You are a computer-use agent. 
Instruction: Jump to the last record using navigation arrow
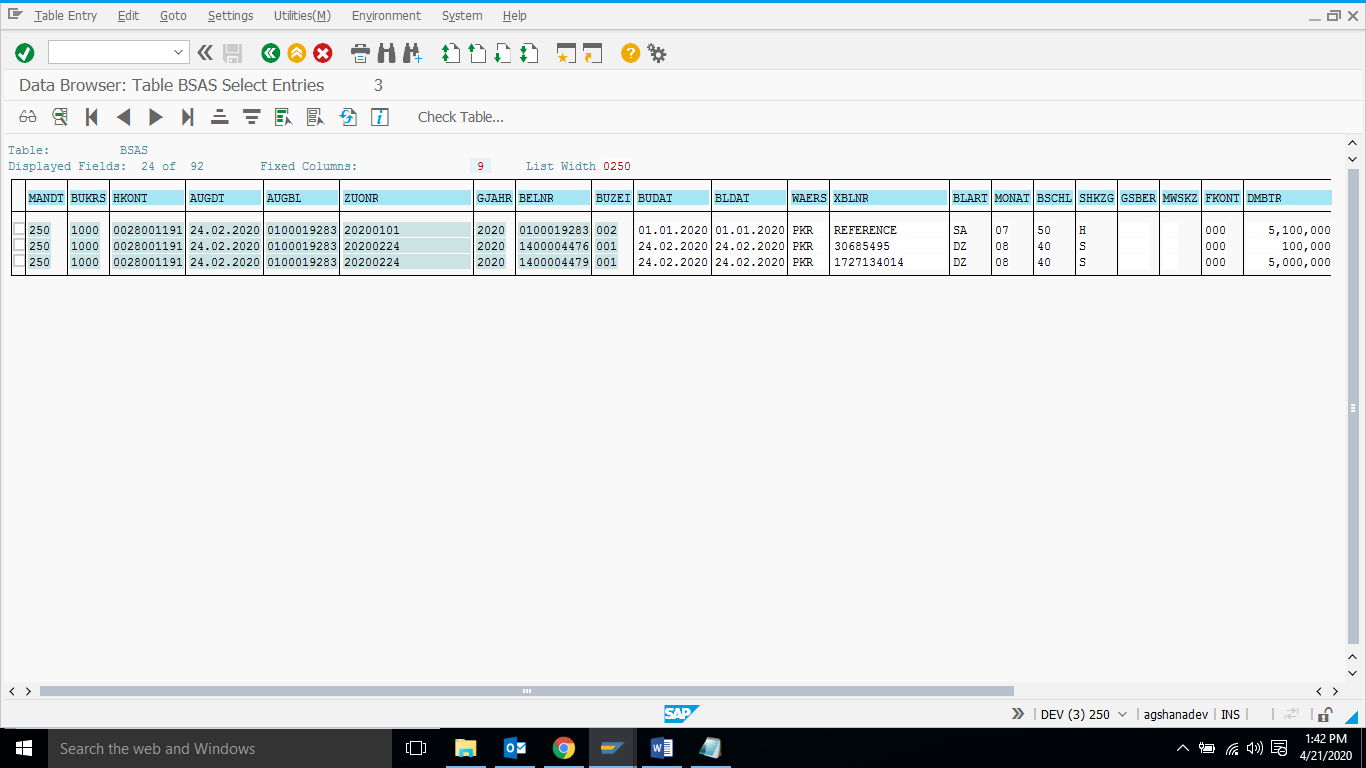pyautogui.click(x=187, y=117)
